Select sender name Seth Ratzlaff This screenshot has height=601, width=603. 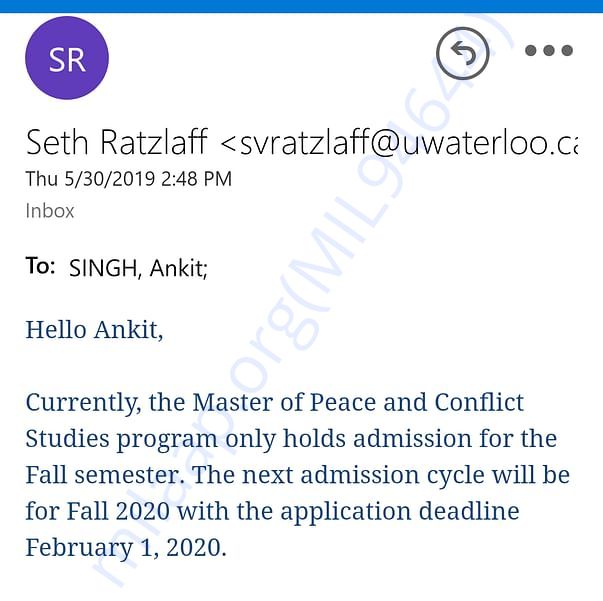(x=117, y=142)
